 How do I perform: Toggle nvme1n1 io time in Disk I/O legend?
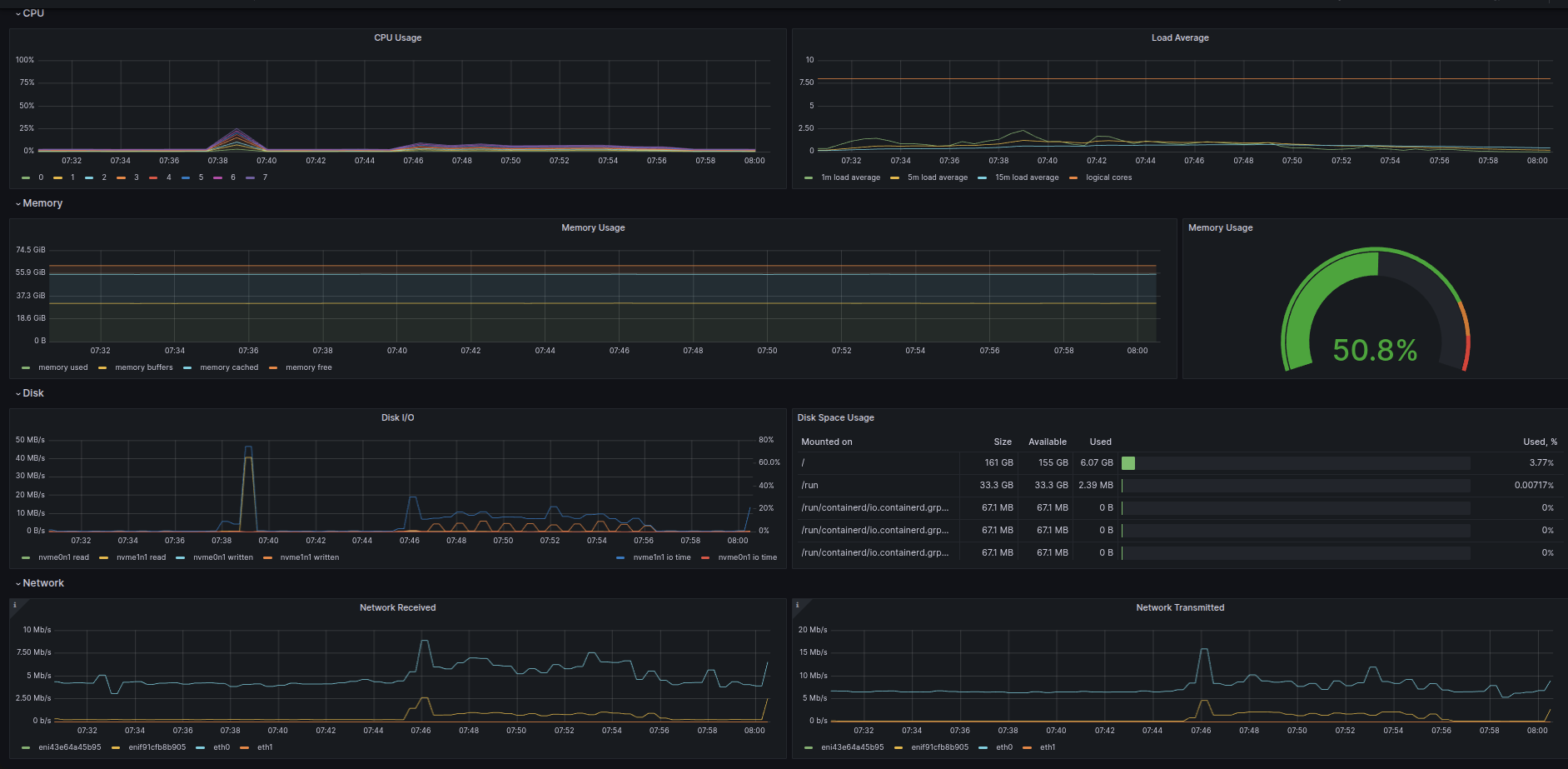tap(661, 557)
